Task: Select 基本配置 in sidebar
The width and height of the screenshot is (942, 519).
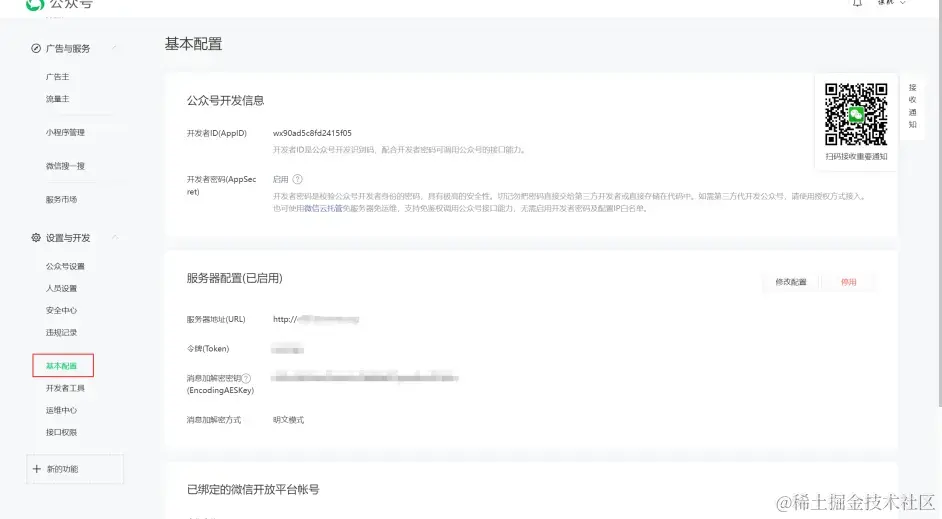Action: click(63, 366)
